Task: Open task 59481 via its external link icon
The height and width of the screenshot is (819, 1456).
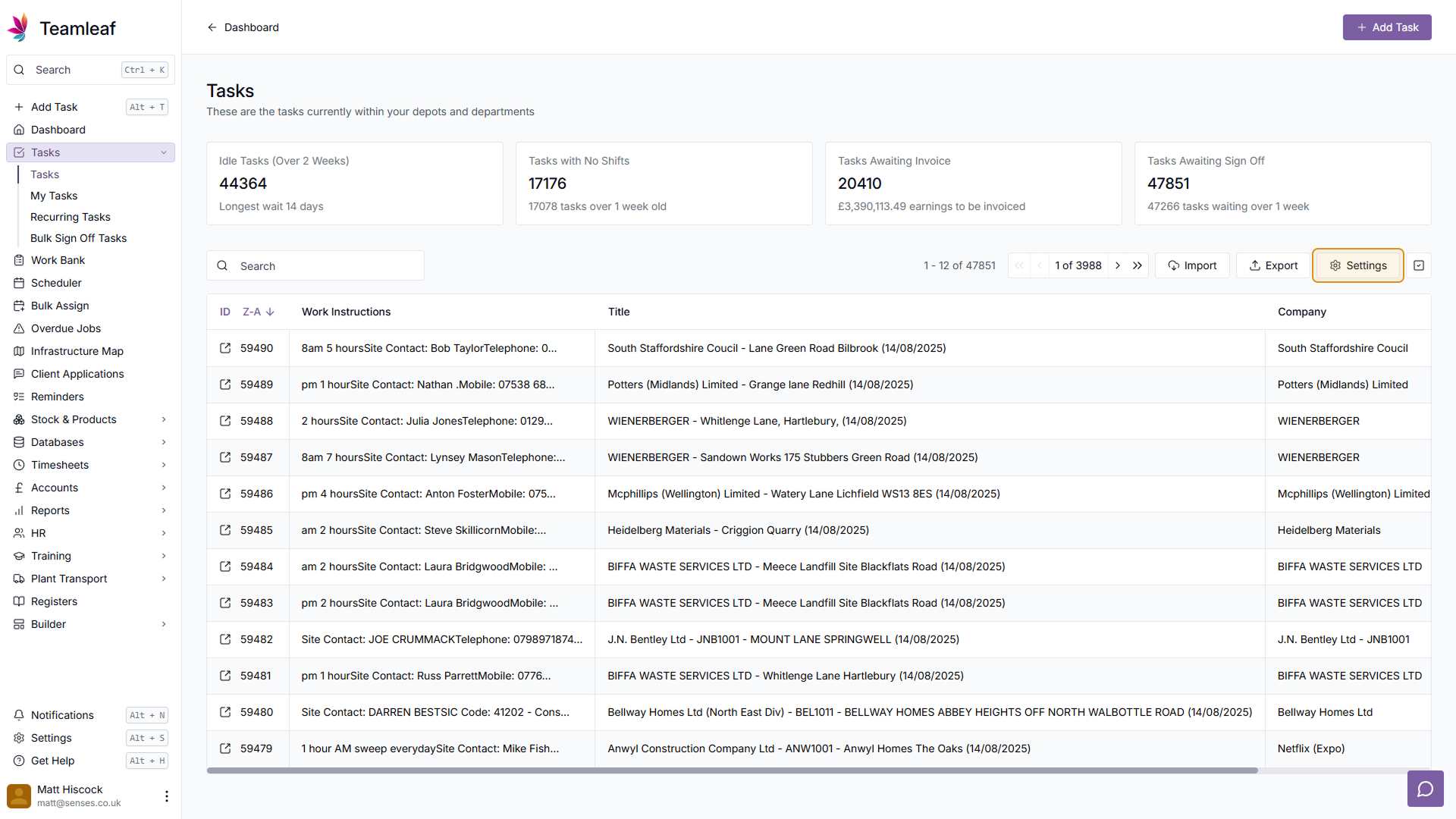Action: pos(225,676)
